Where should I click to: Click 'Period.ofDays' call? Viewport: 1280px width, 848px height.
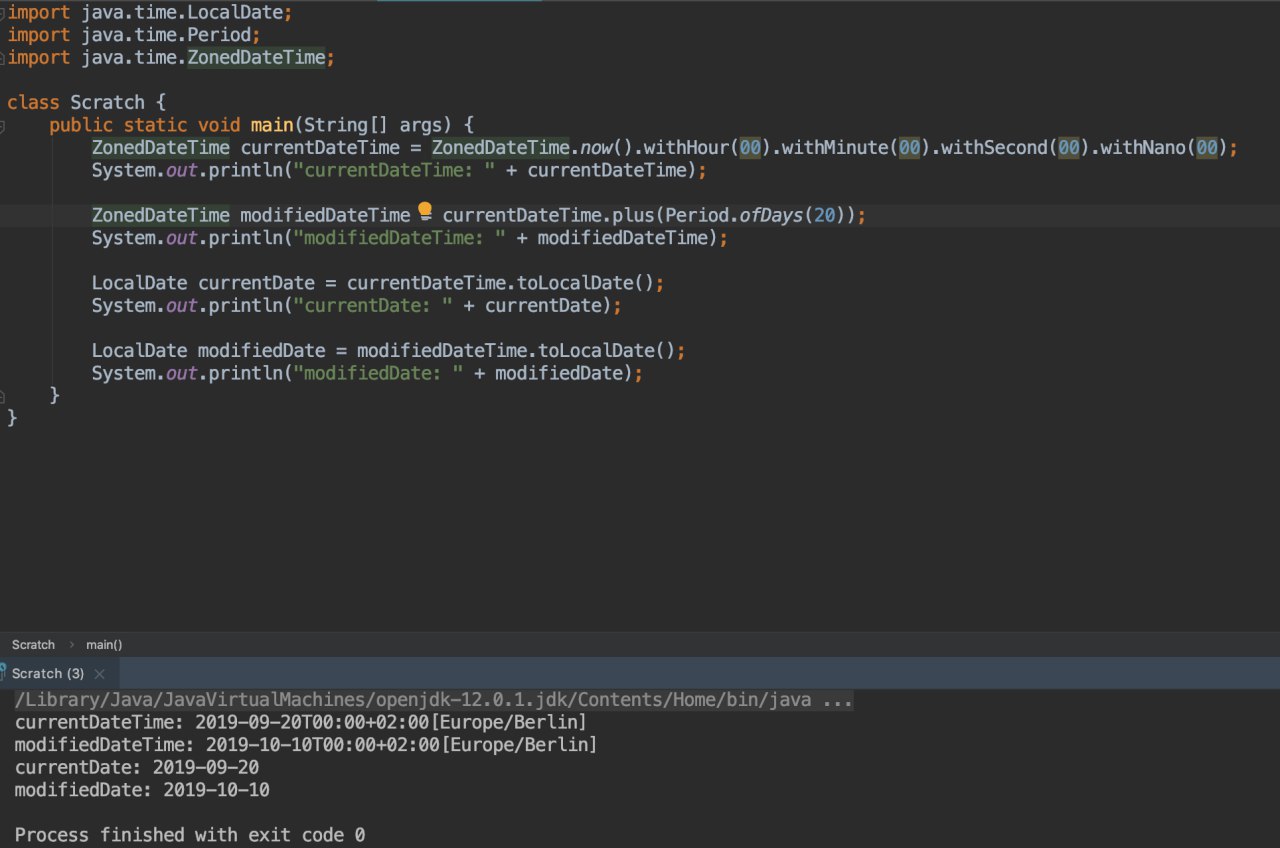click(735, 215)
